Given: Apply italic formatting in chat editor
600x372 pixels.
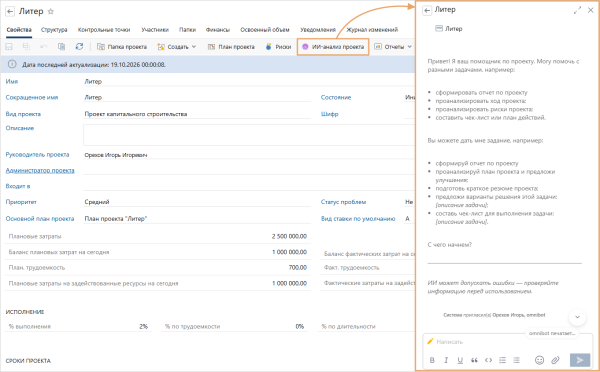Looking at the screenshot, I should (446, 360).
